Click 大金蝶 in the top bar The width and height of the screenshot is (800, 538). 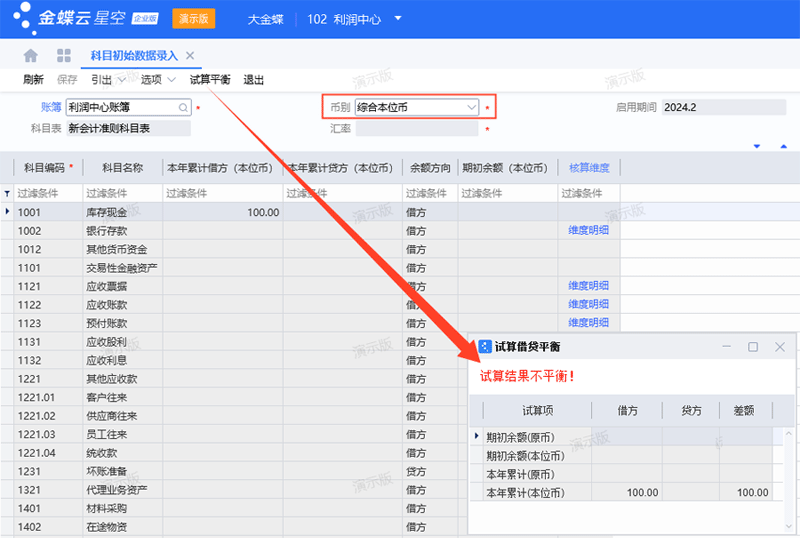point(265,19)
